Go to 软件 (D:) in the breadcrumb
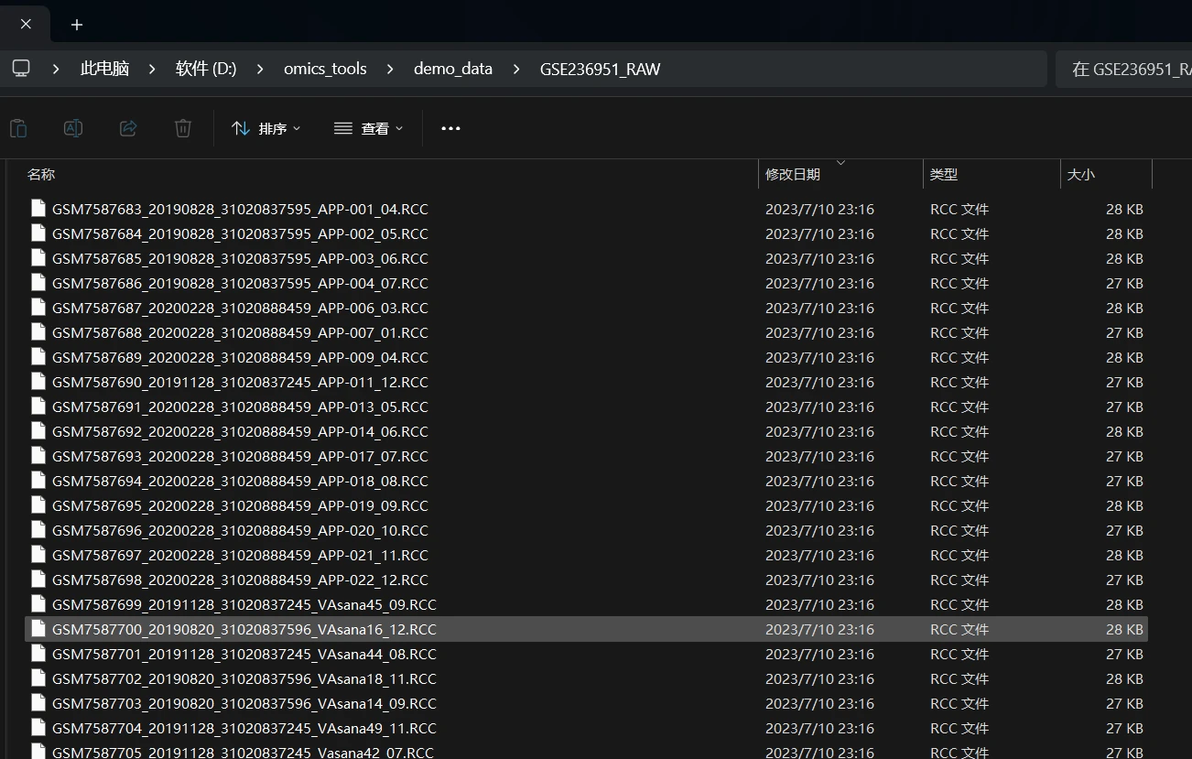The height and width of the screenshot is (759, 1192). pyautogui.click(x=206, y=68)
